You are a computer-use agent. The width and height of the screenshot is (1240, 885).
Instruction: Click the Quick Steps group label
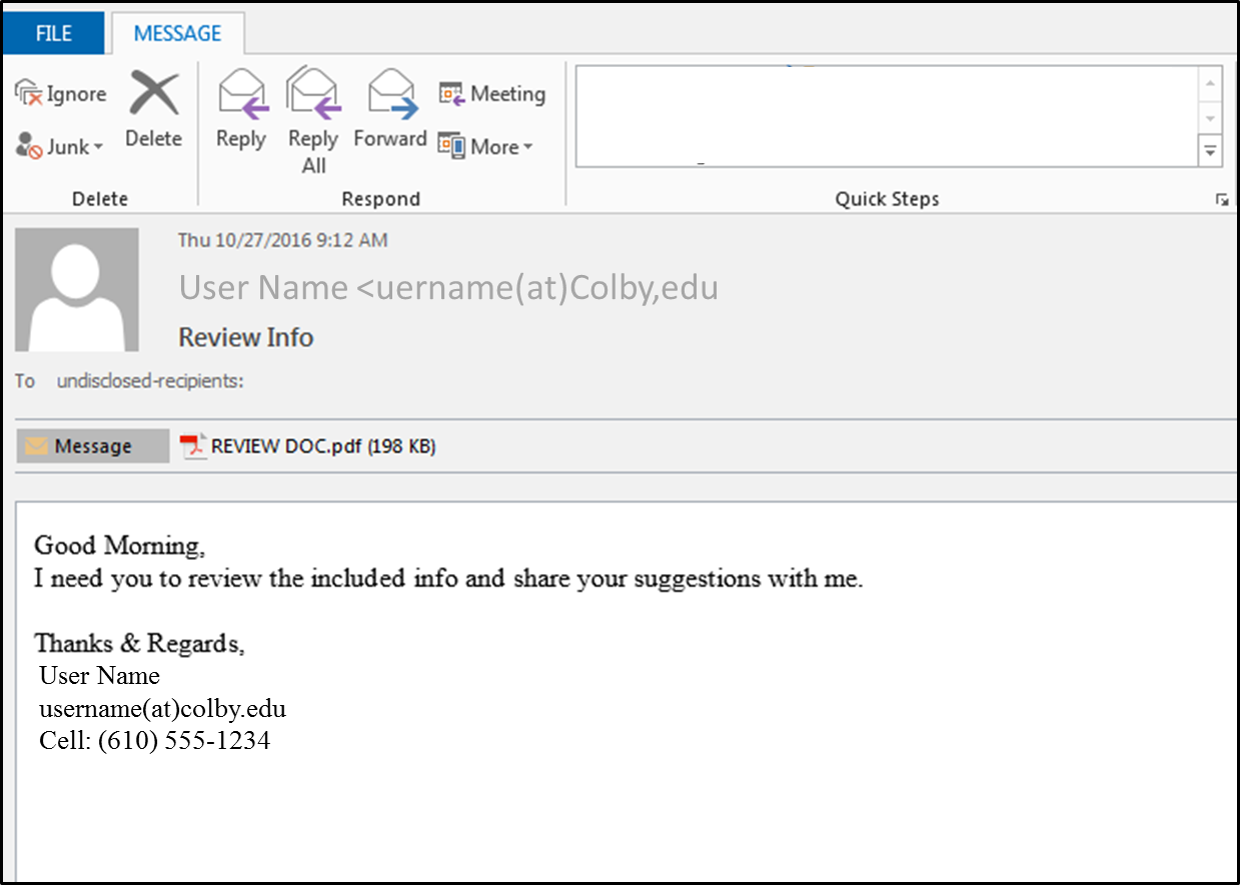pyautogui.click(x=887, y=199)
